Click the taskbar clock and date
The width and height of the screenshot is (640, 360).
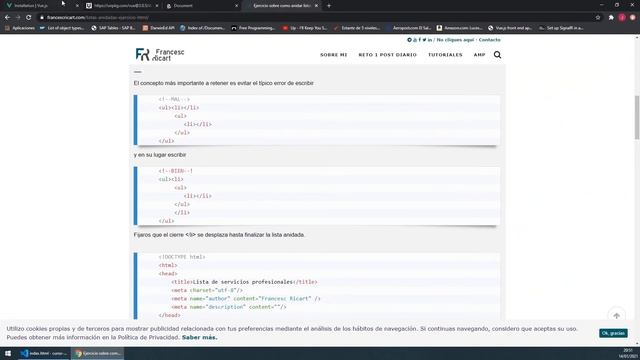click(628, 353)
